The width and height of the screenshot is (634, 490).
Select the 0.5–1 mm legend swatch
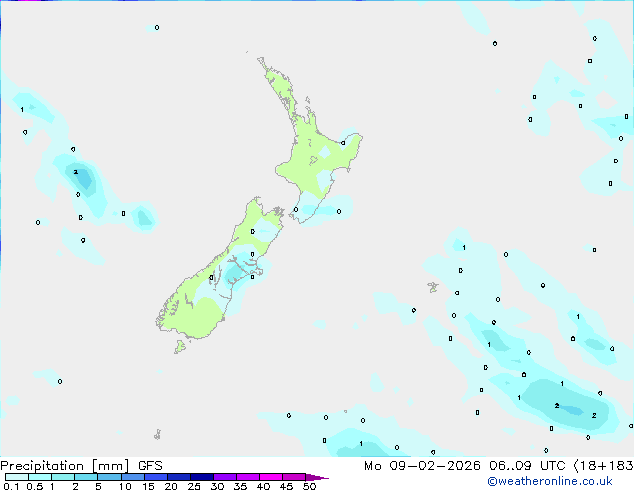point(40,477)
